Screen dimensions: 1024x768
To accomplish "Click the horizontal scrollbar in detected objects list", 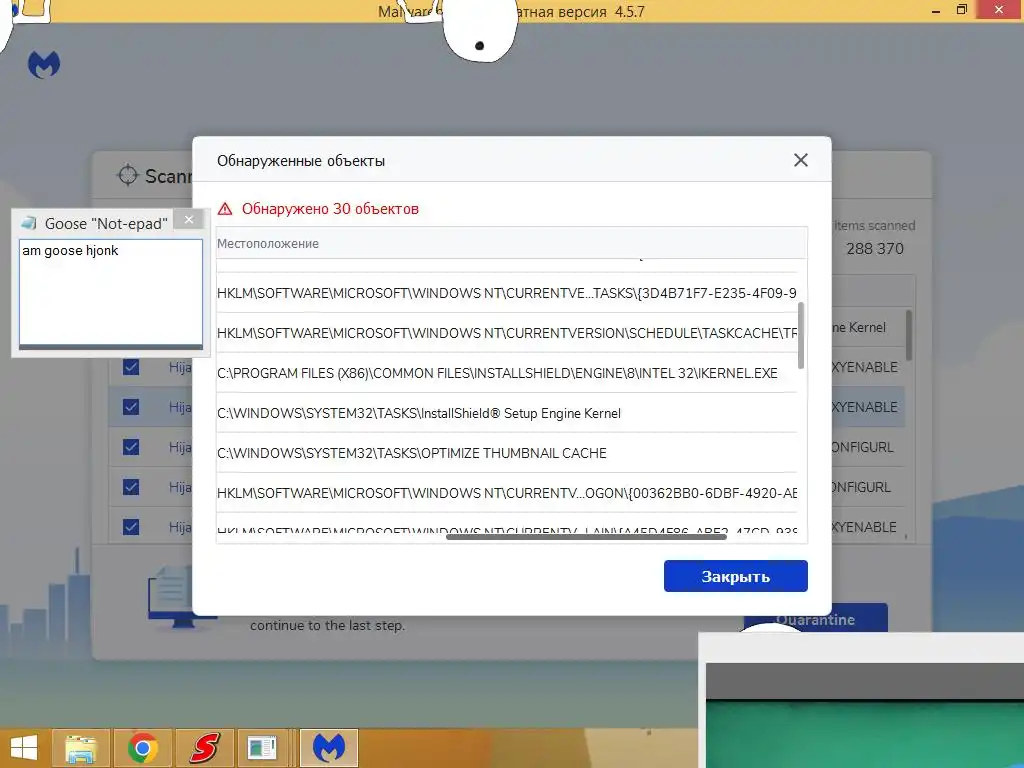I will 586,537.
